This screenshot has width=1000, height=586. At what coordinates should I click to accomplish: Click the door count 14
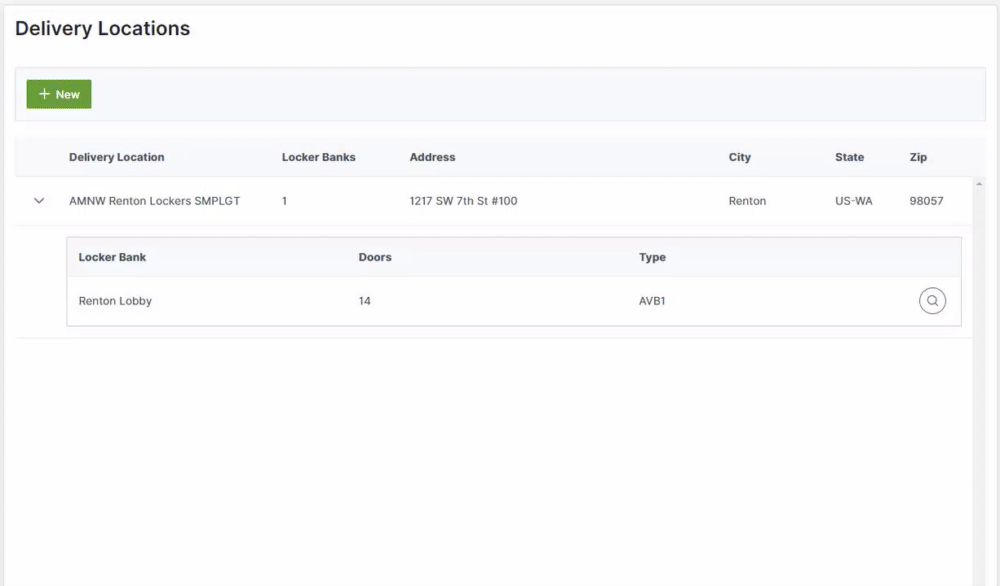pyautogui.click(x=364, y=301)
